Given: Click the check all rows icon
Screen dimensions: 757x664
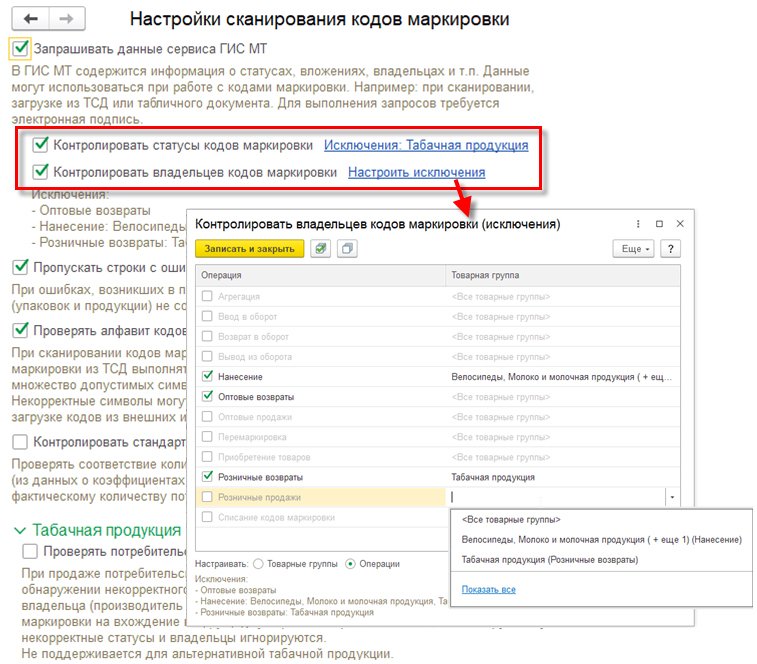Looking at the screenshot, I should click(320, 249).
